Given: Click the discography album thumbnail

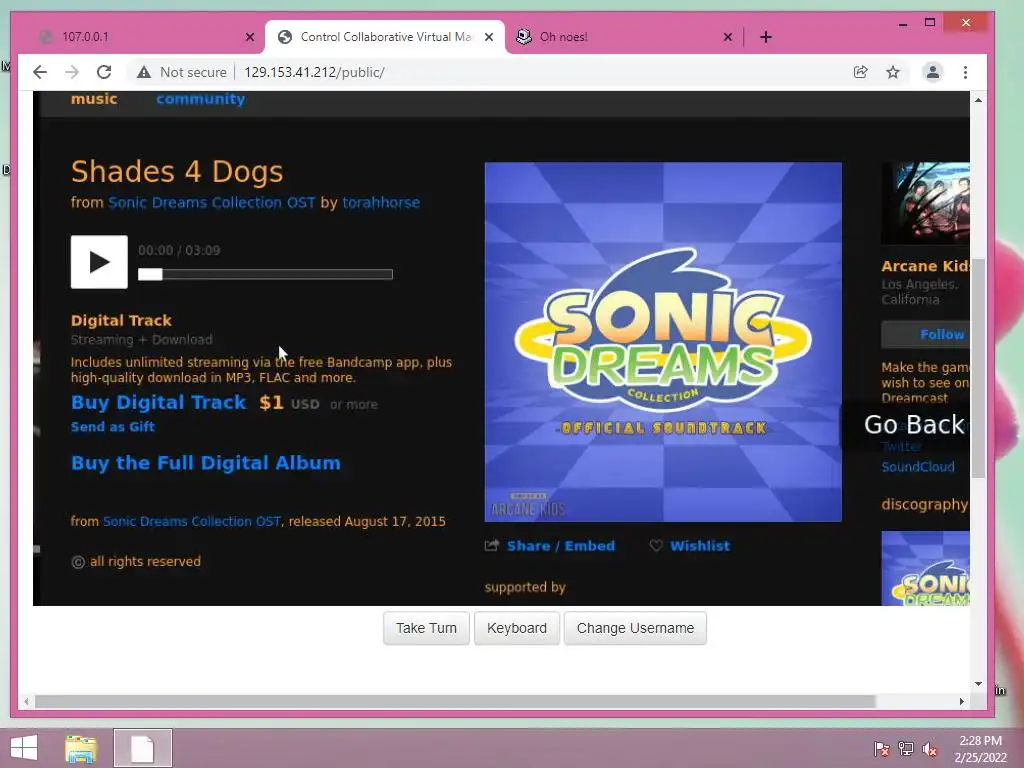Looking at the screenshot, I should [925, 568].
